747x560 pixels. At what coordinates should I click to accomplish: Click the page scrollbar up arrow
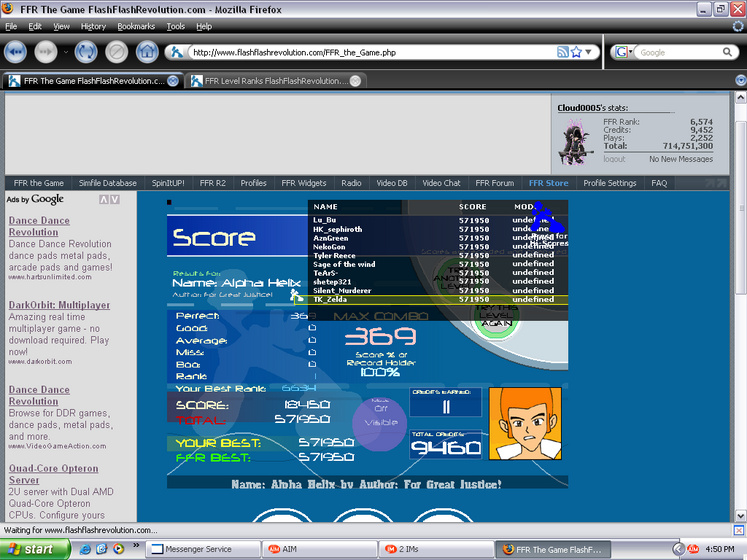coord(741,98)
